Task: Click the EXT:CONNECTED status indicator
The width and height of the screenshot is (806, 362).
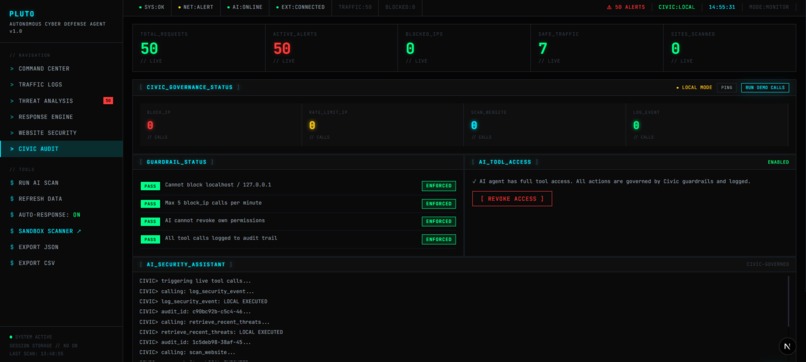Action: pos(300,7)
